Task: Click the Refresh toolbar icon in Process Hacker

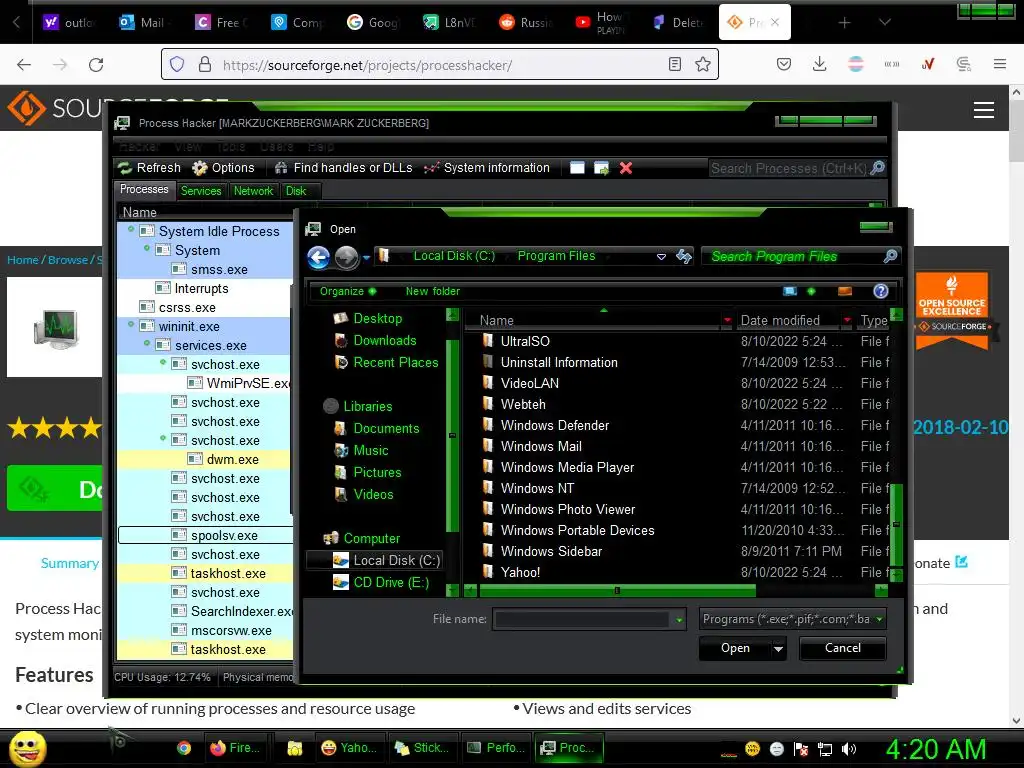Action: coord(125,168)
